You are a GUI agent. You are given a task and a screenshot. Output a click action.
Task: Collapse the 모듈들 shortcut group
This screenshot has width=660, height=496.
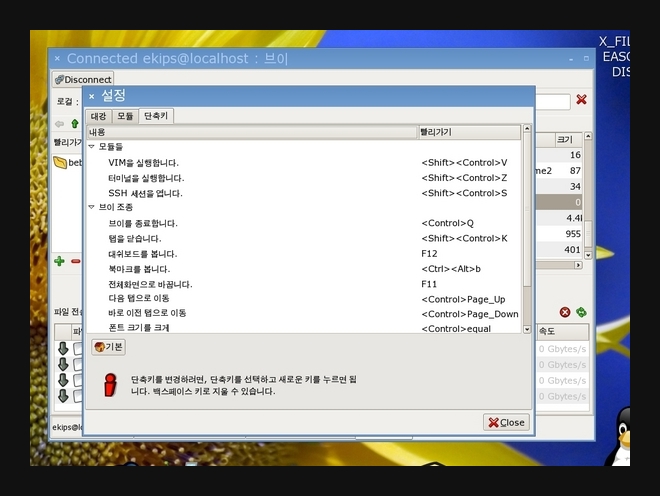pos(92,147)
